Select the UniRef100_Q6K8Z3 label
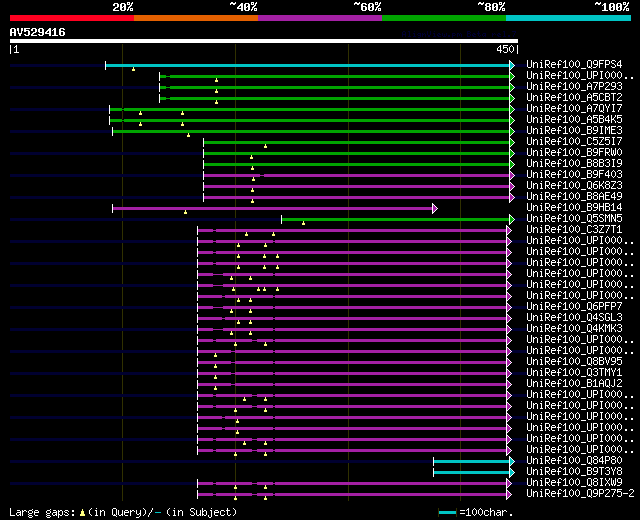 pyautogui.click(x=574, y=185)
